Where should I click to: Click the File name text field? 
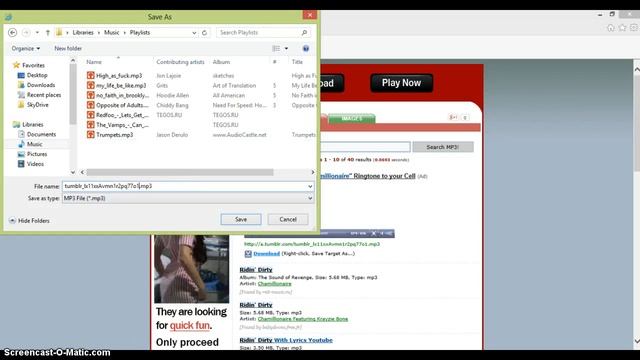(185, 186)
